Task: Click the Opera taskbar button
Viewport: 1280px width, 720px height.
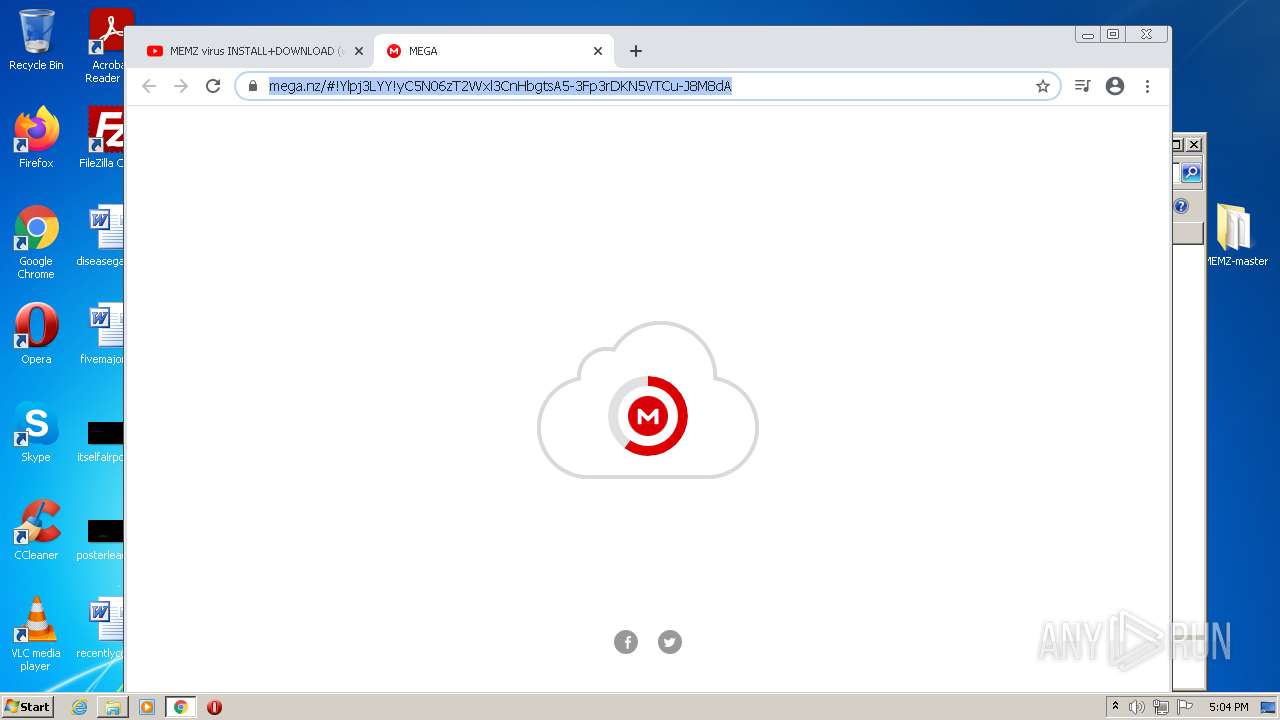Action: click(214, 707)
